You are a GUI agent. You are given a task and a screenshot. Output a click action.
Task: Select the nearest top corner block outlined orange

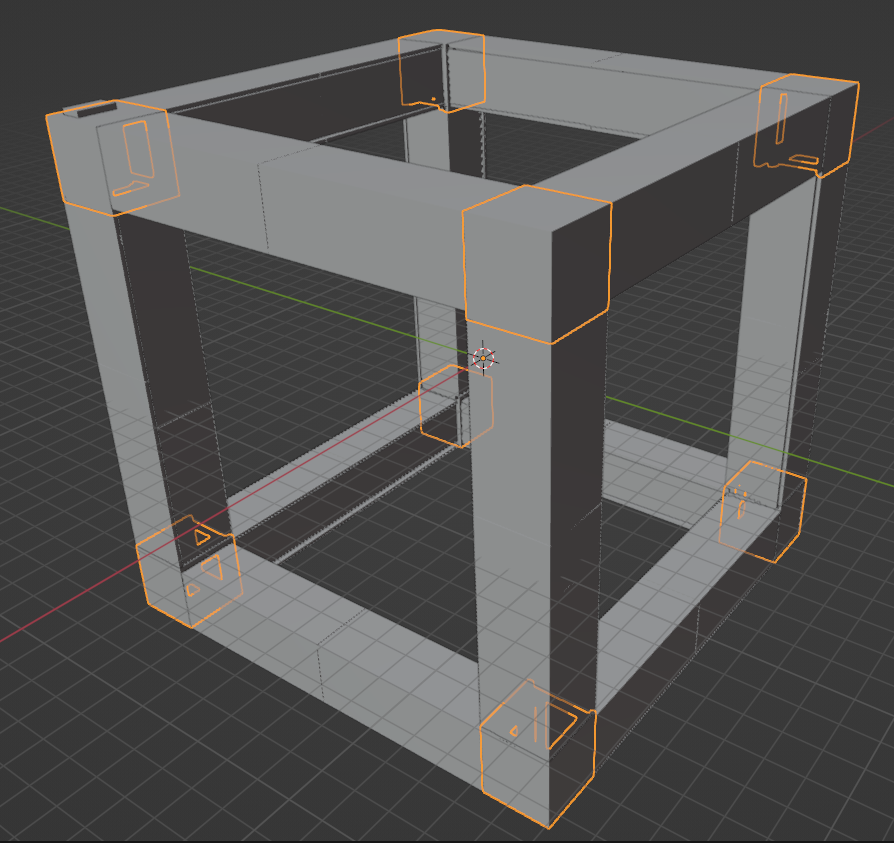click(537, 264)
